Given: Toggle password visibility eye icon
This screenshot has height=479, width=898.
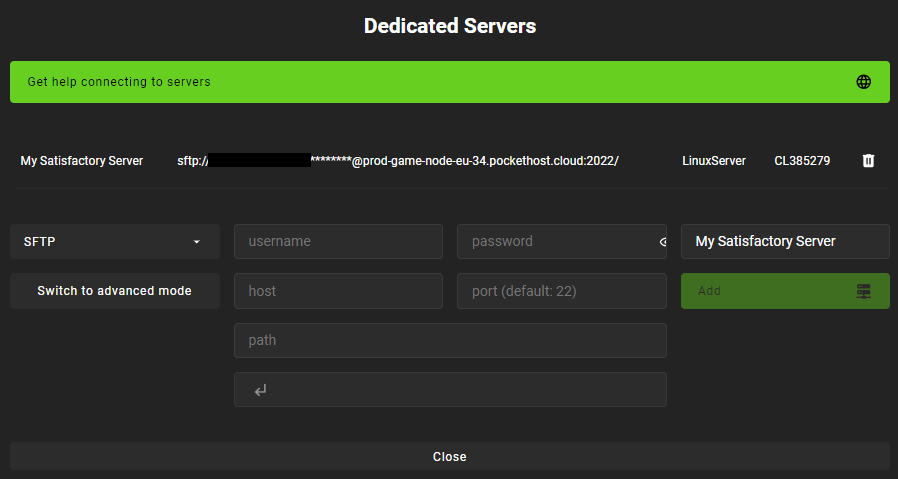Looking at the screenshot, I should (663, 242).
